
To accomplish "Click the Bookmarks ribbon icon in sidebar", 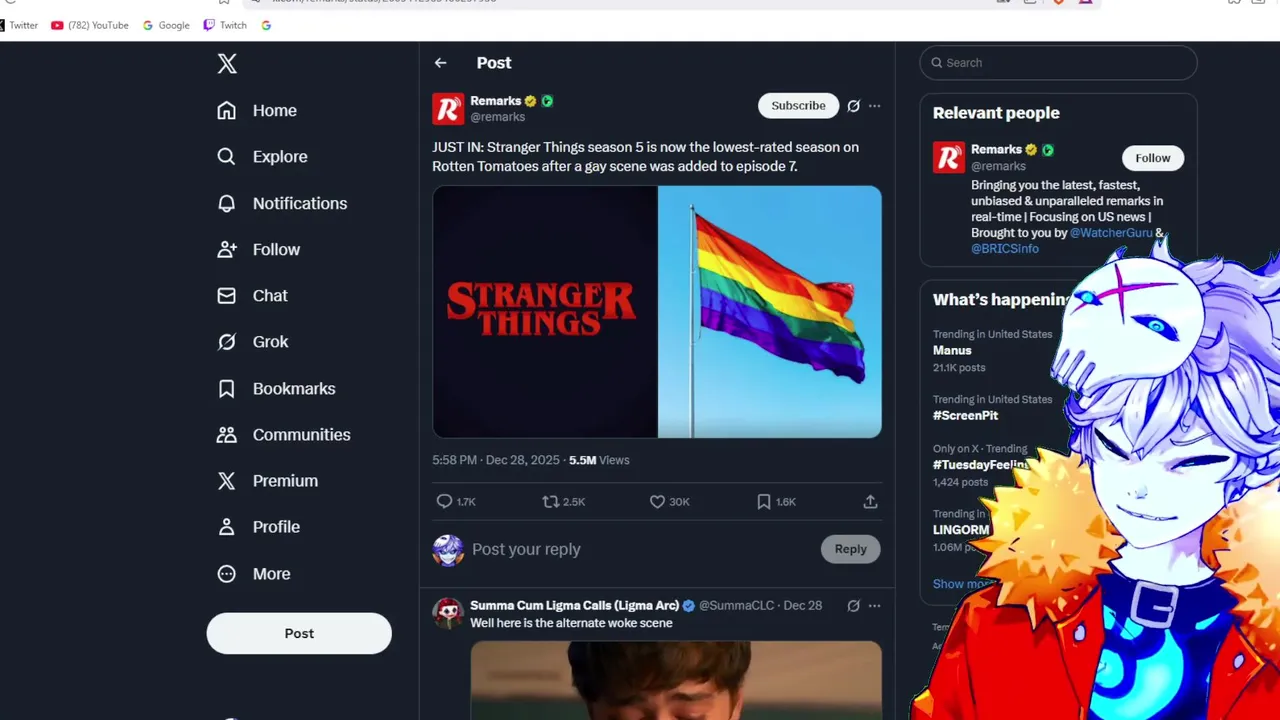I will (227, 389).
